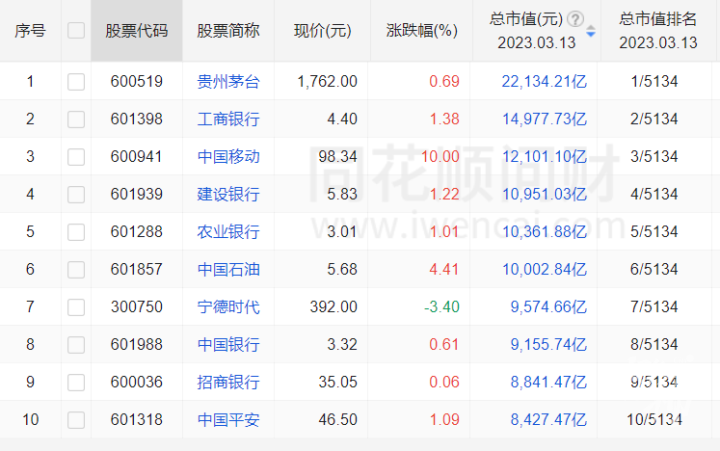Click the price 392.00
This screenshot has height=451, width=720.
pos(333,307)
